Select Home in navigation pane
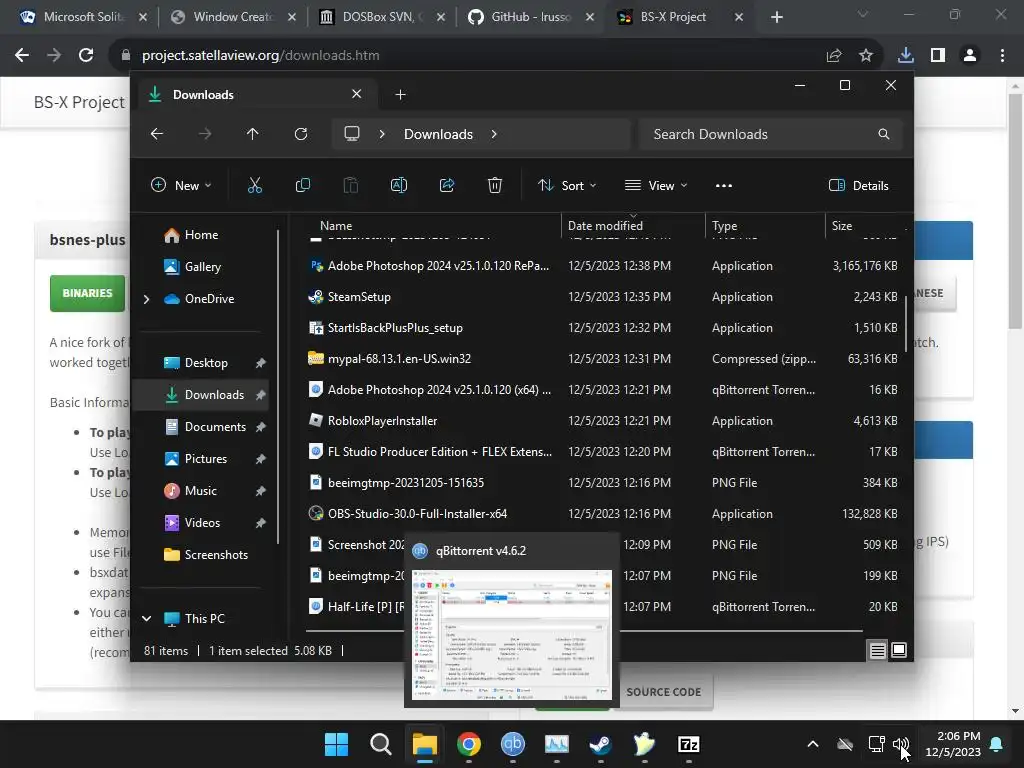 (201, 235)
